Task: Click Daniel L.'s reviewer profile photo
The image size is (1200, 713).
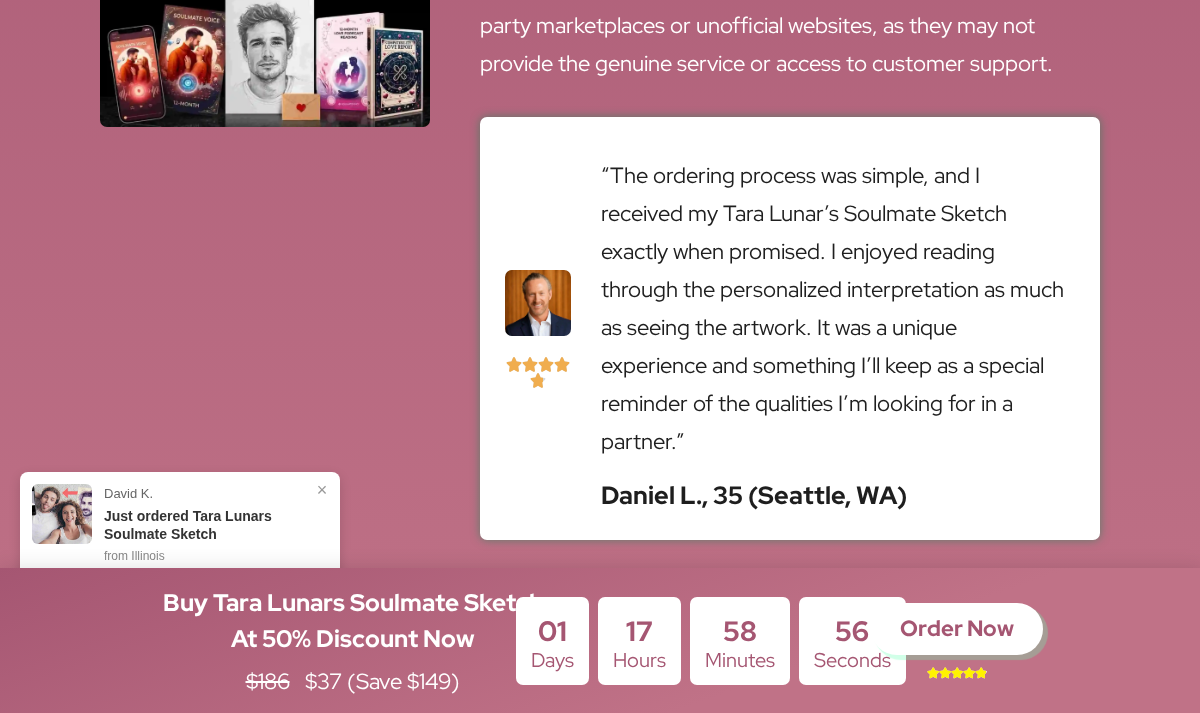Action: pos(538,303)
